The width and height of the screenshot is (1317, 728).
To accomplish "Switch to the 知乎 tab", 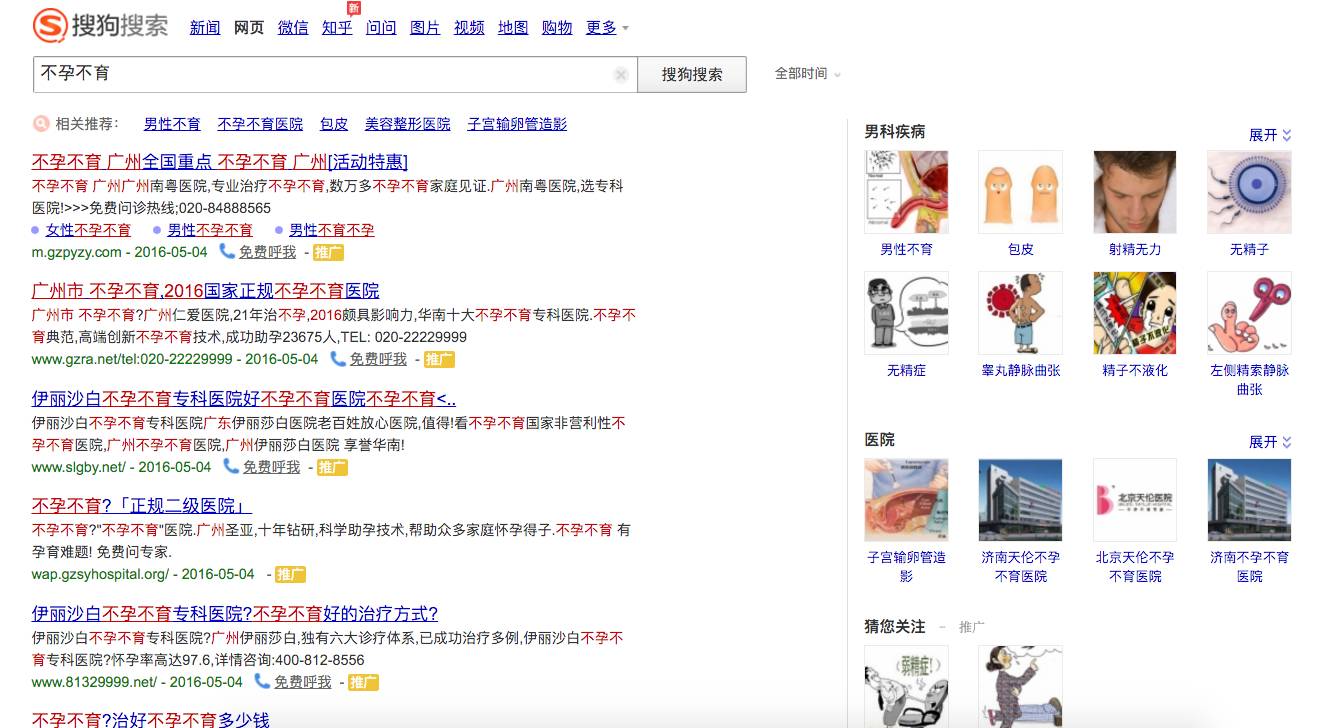I will [337, 28].
